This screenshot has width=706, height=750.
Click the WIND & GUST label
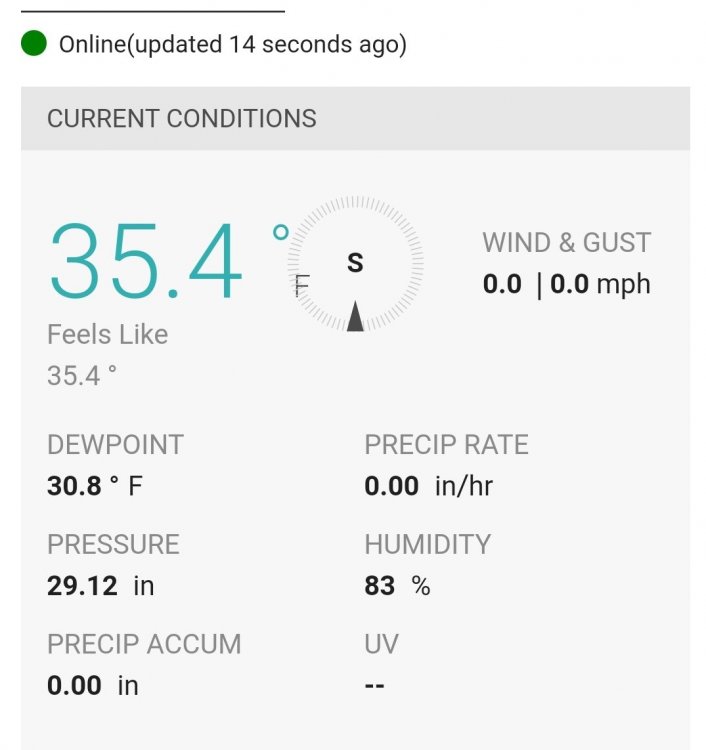[x=566, y=242]
